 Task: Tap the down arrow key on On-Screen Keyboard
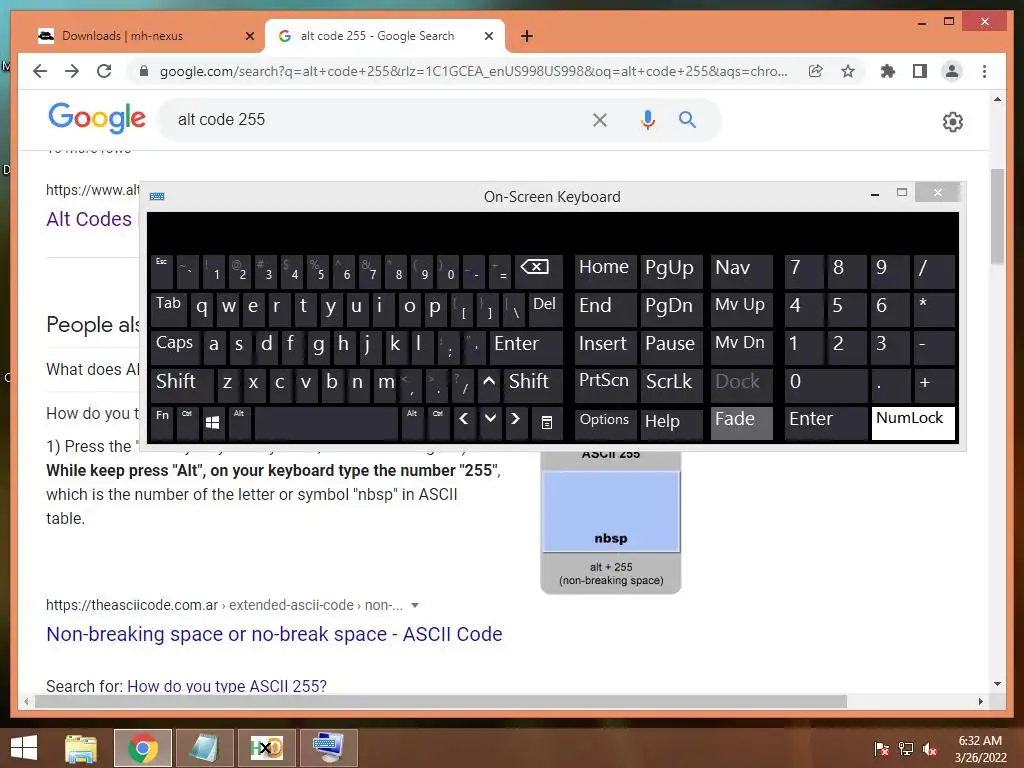(490, 423)
